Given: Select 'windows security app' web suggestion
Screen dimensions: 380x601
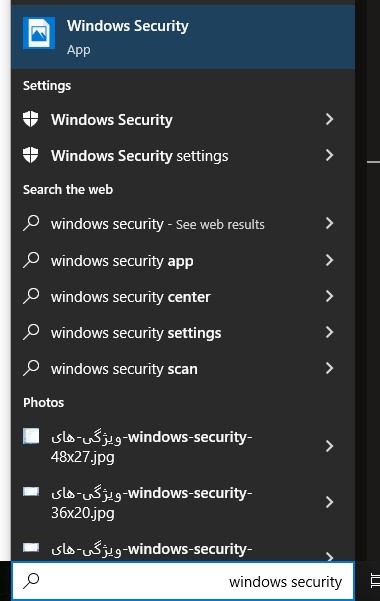Looking at the screenshot, I should click(x=183, y=261).
